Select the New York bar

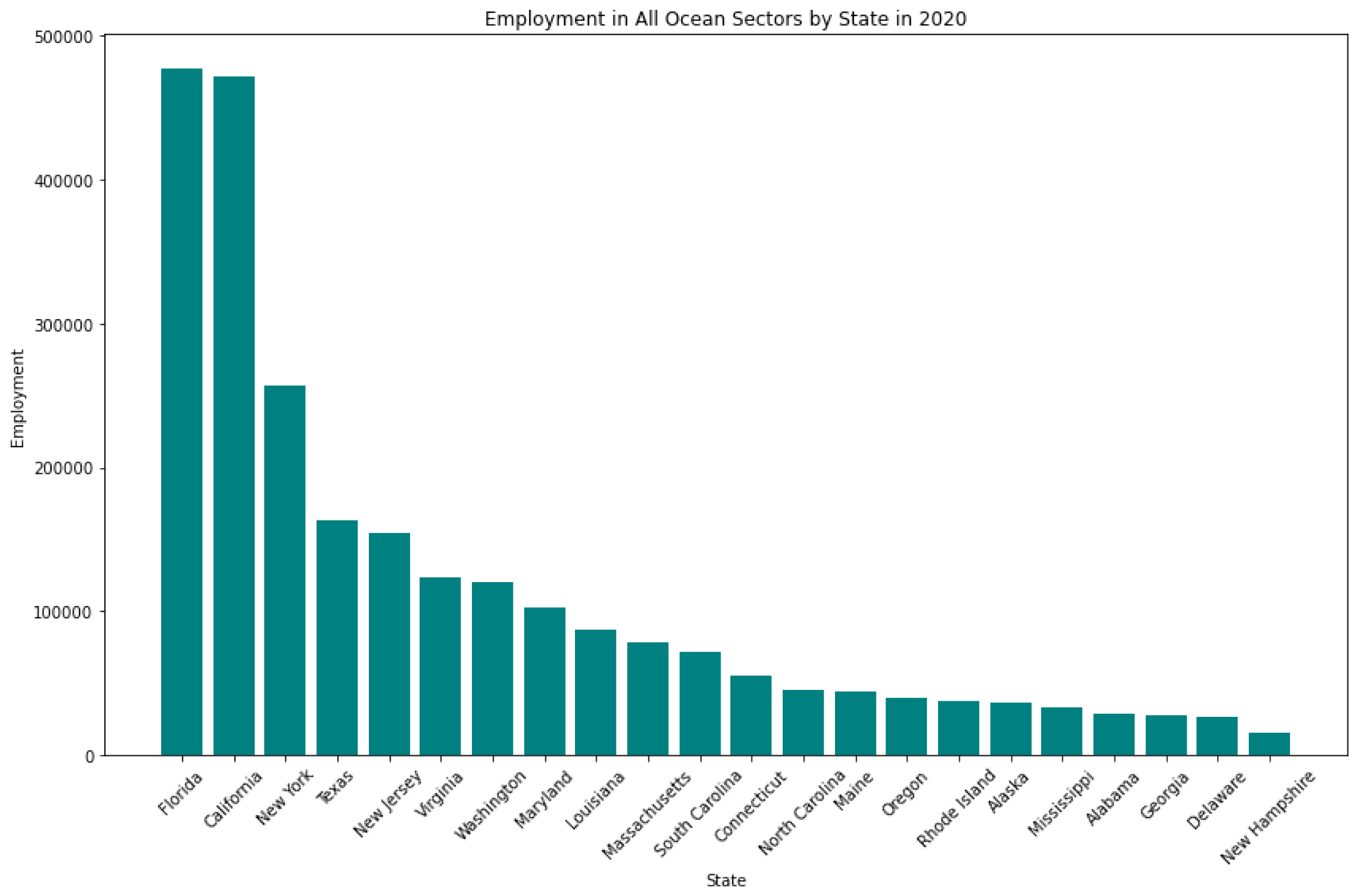coord(285,570)
